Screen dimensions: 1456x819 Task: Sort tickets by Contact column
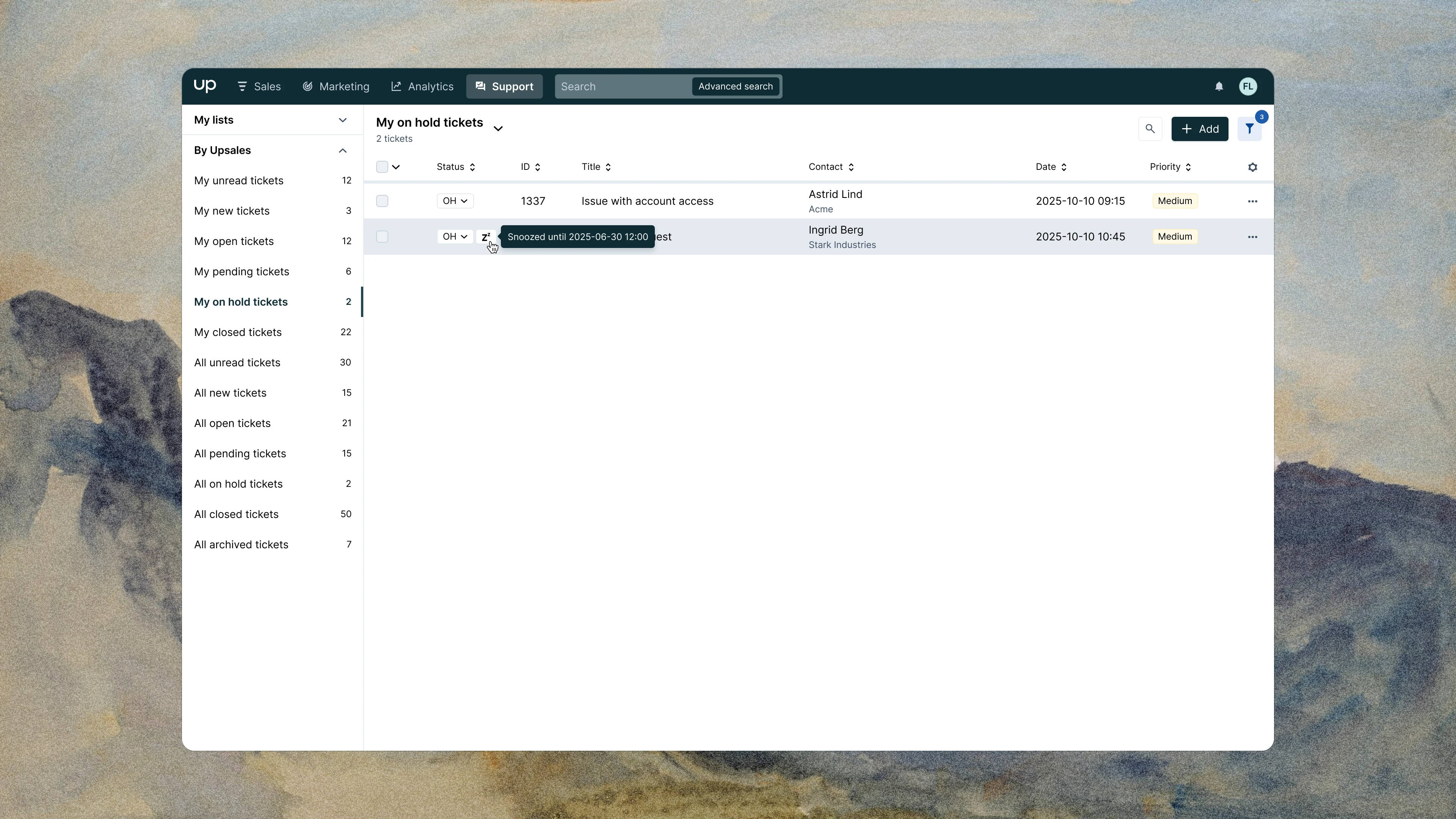point(832,167)
